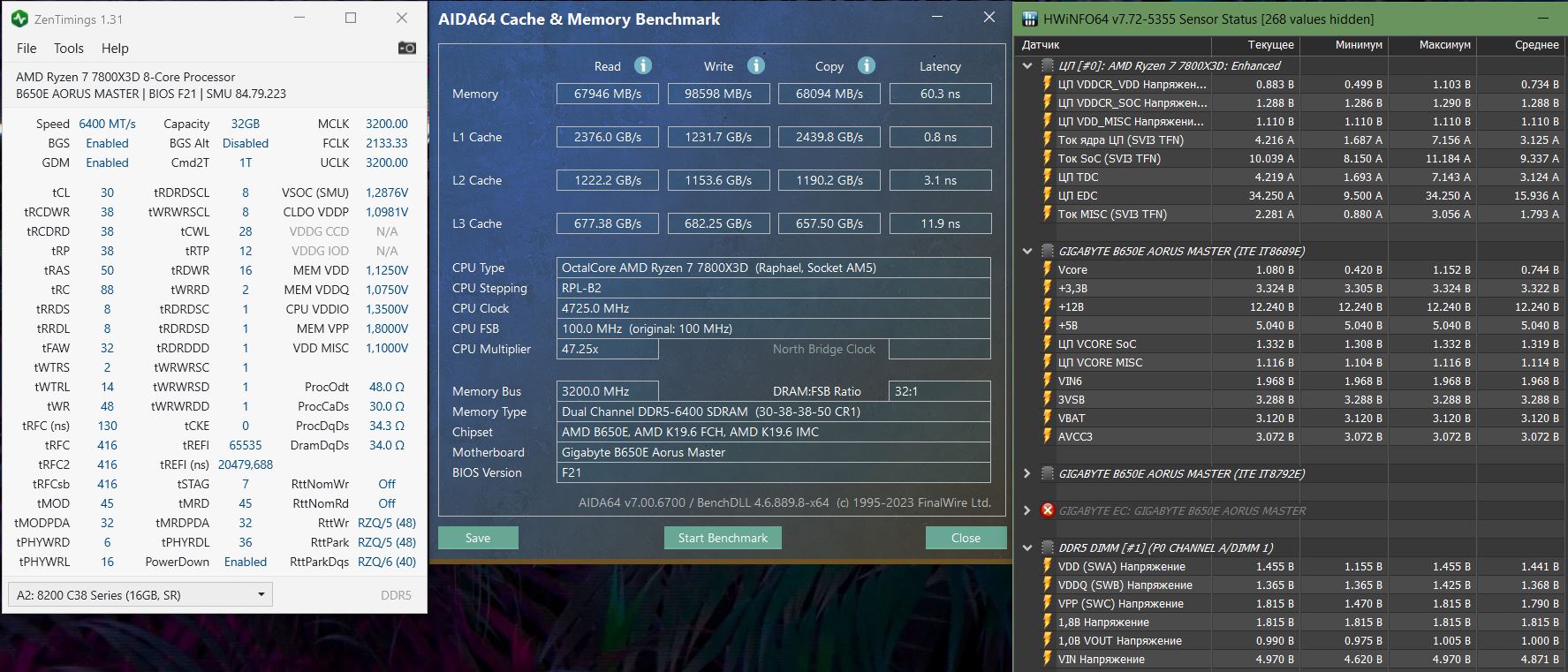Click the lightning icon on the +12В row
This screenshot has width=1568, height=672.
1048,306
